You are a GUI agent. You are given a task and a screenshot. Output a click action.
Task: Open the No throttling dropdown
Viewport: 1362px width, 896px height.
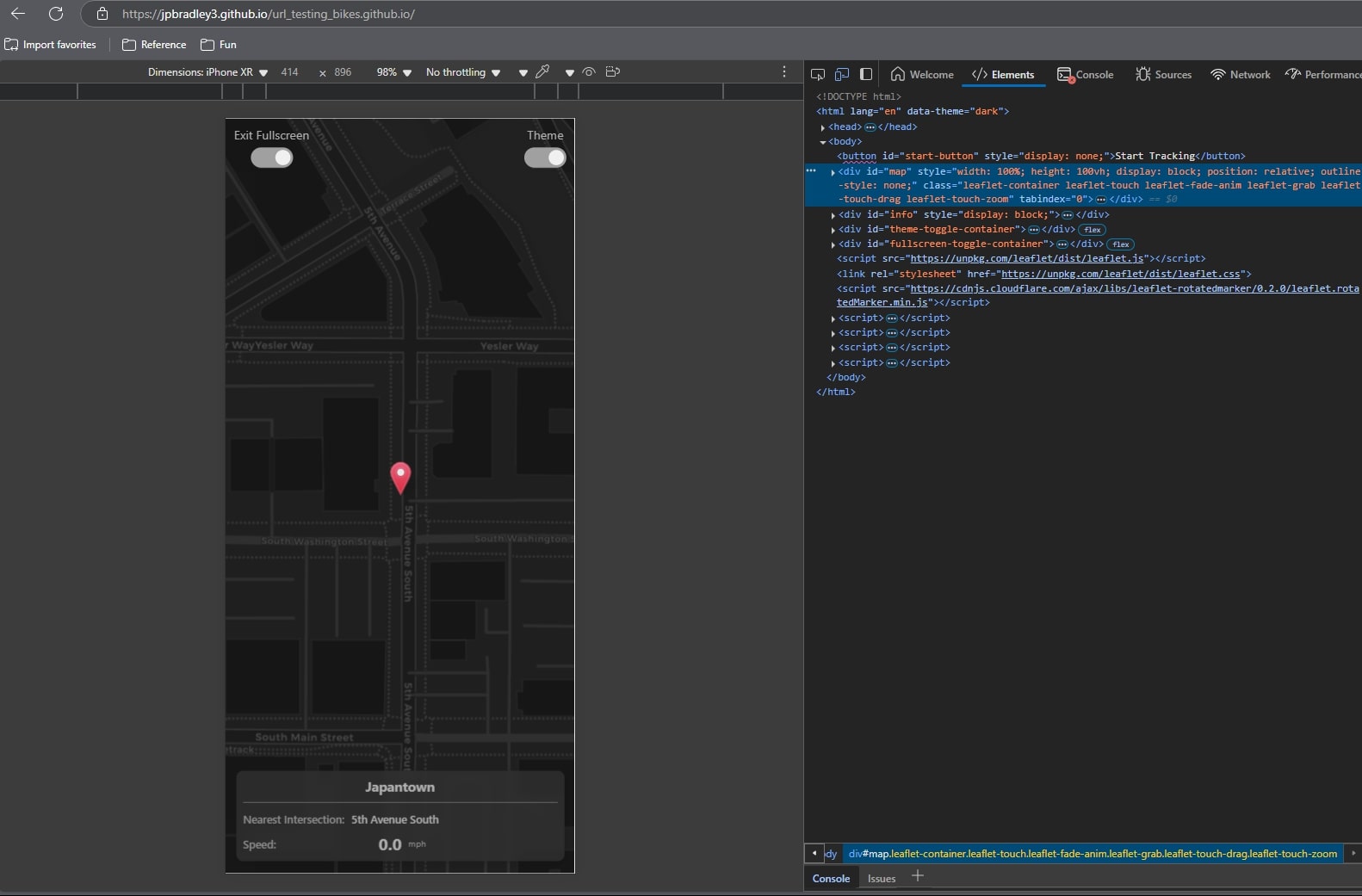463,72
